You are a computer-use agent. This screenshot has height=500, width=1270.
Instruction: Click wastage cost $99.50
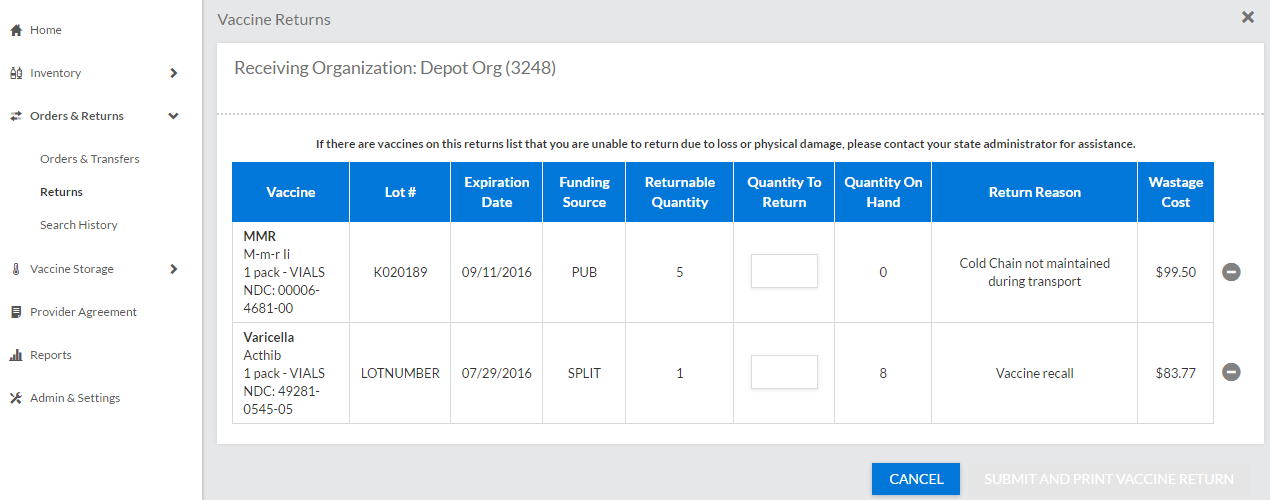(1176, 272)
